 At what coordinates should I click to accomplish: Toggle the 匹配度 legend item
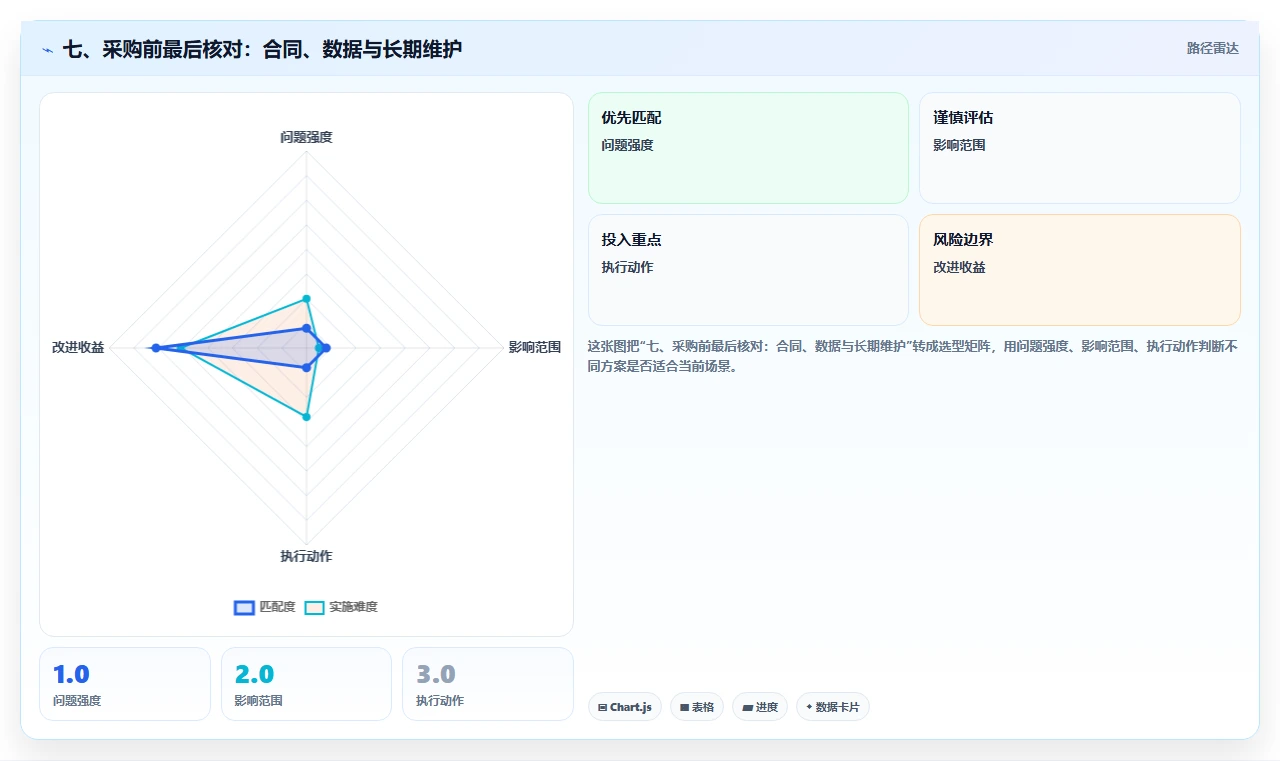[x=265, y=607]
